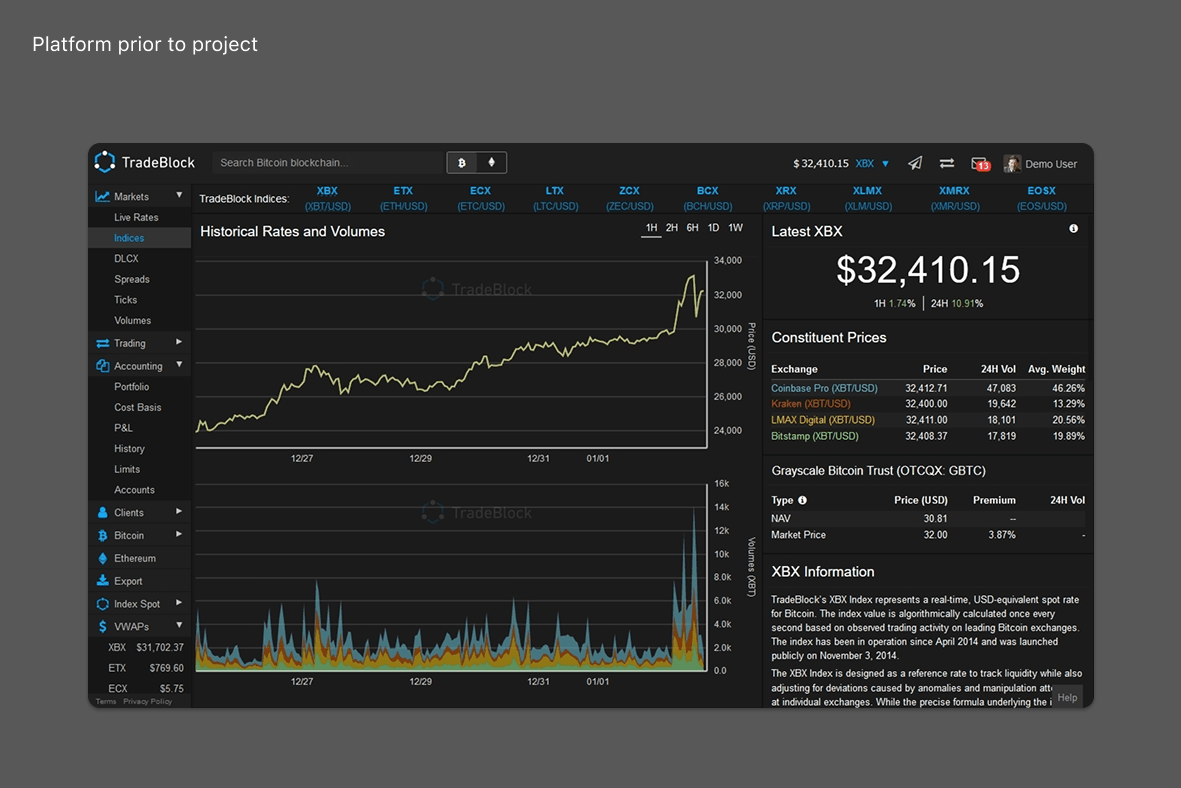This screenshot has width=1181, height=788.
Task: Select the XMRX (XMR/USD) index
Action: [x=954, y=198]
